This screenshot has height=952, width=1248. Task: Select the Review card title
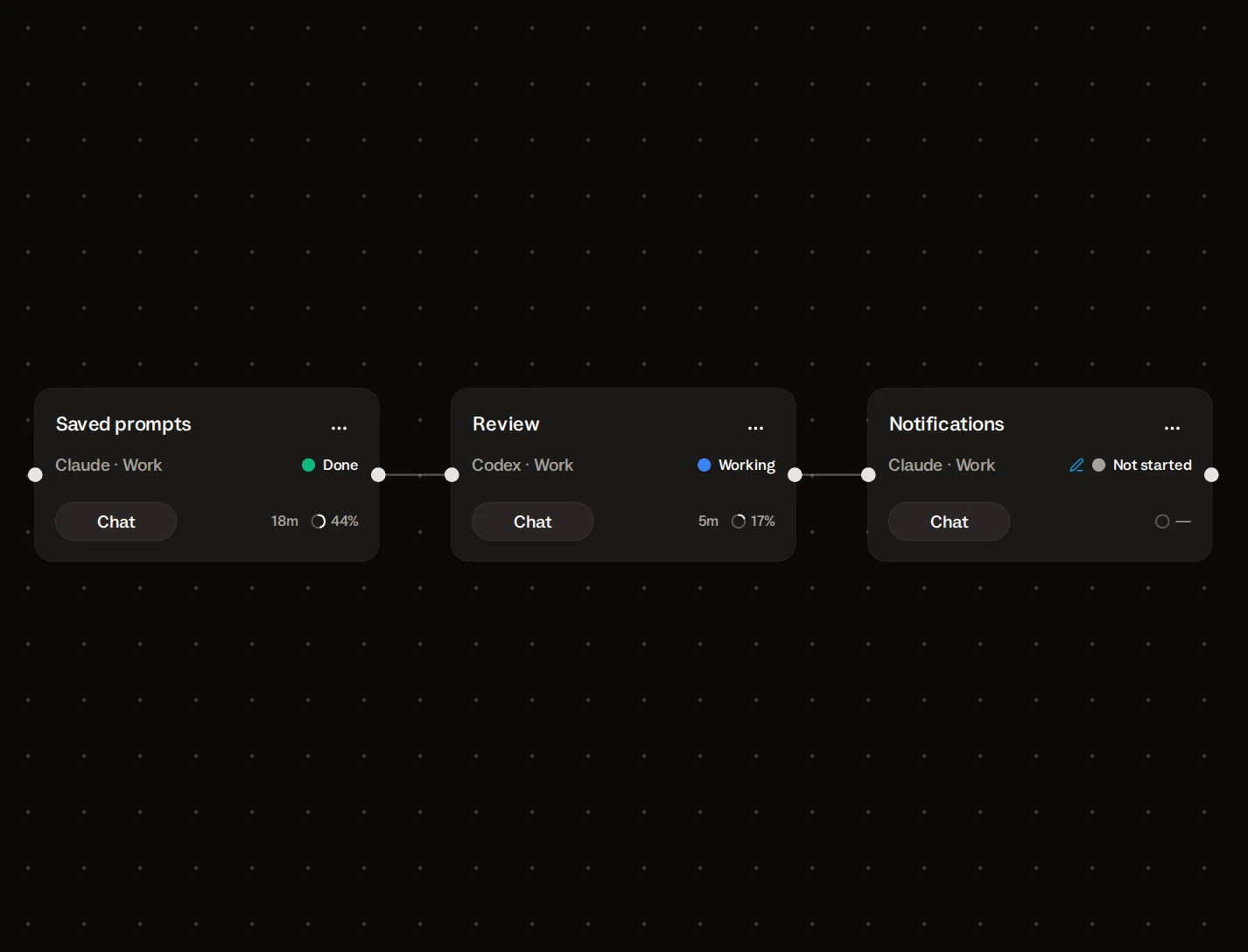pyautogui.click(x=506, y=424)
